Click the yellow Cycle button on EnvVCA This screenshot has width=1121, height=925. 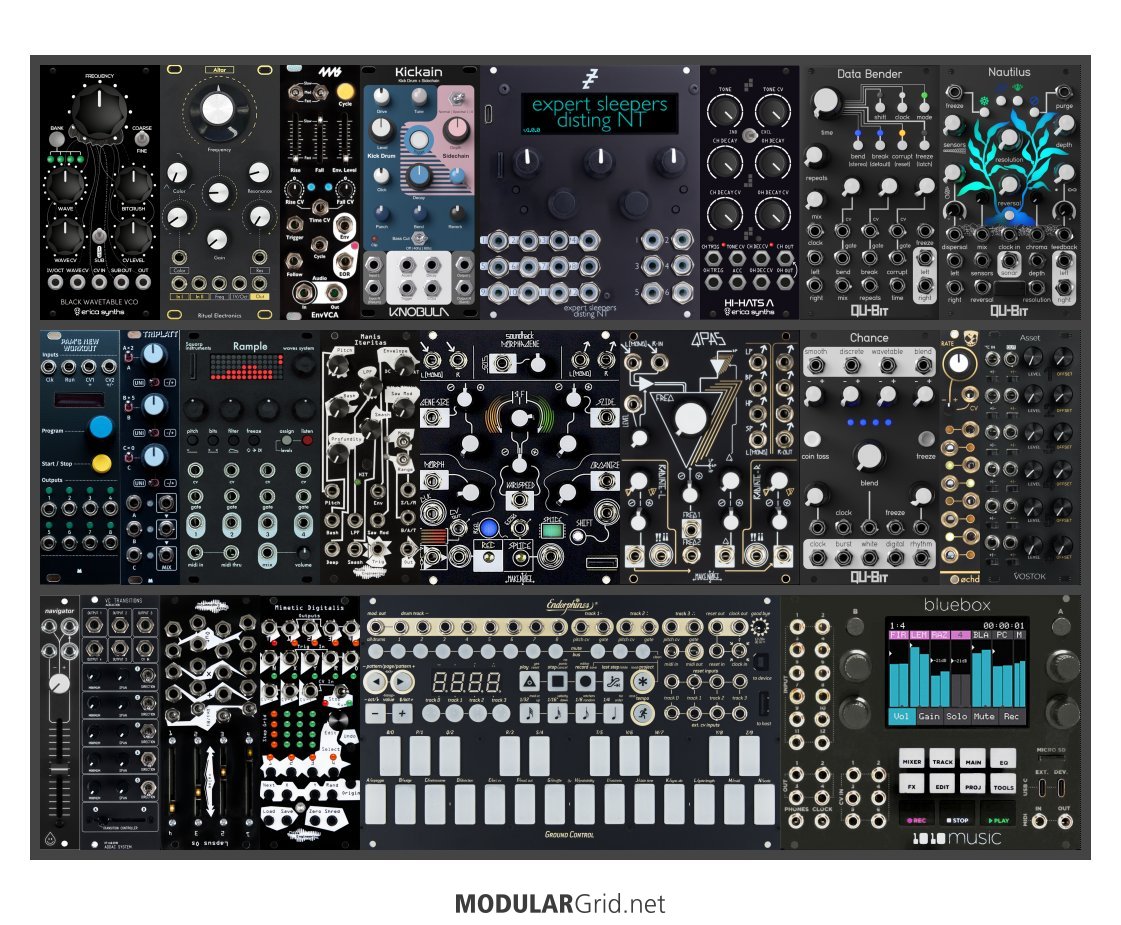tap(345, 91)
